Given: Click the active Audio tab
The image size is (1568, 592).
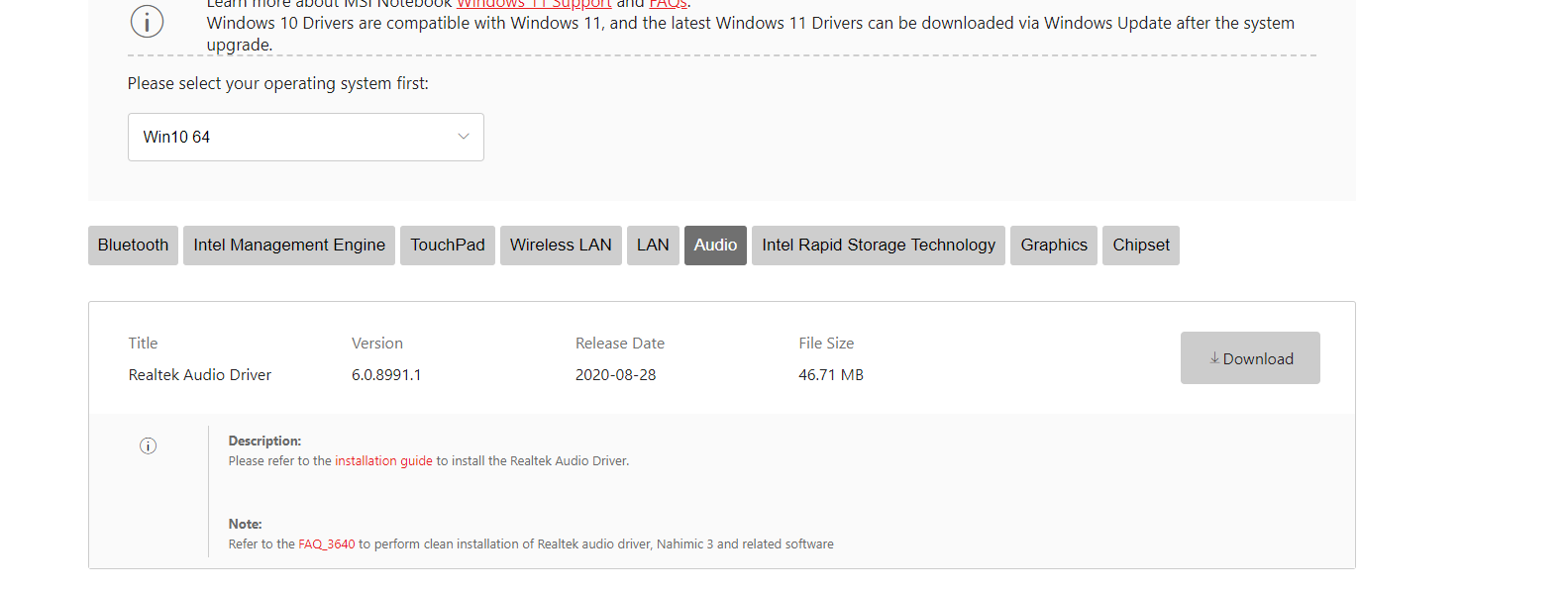Looking at the screenshot, I should point(715,246).
